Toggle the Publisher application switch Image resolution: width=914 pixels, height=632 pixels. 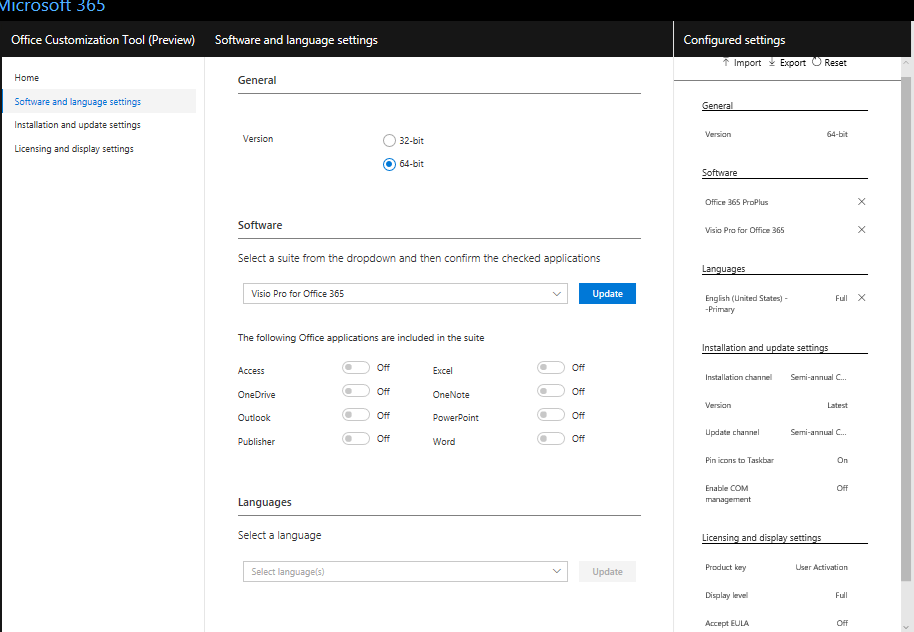tap(356, 438)
